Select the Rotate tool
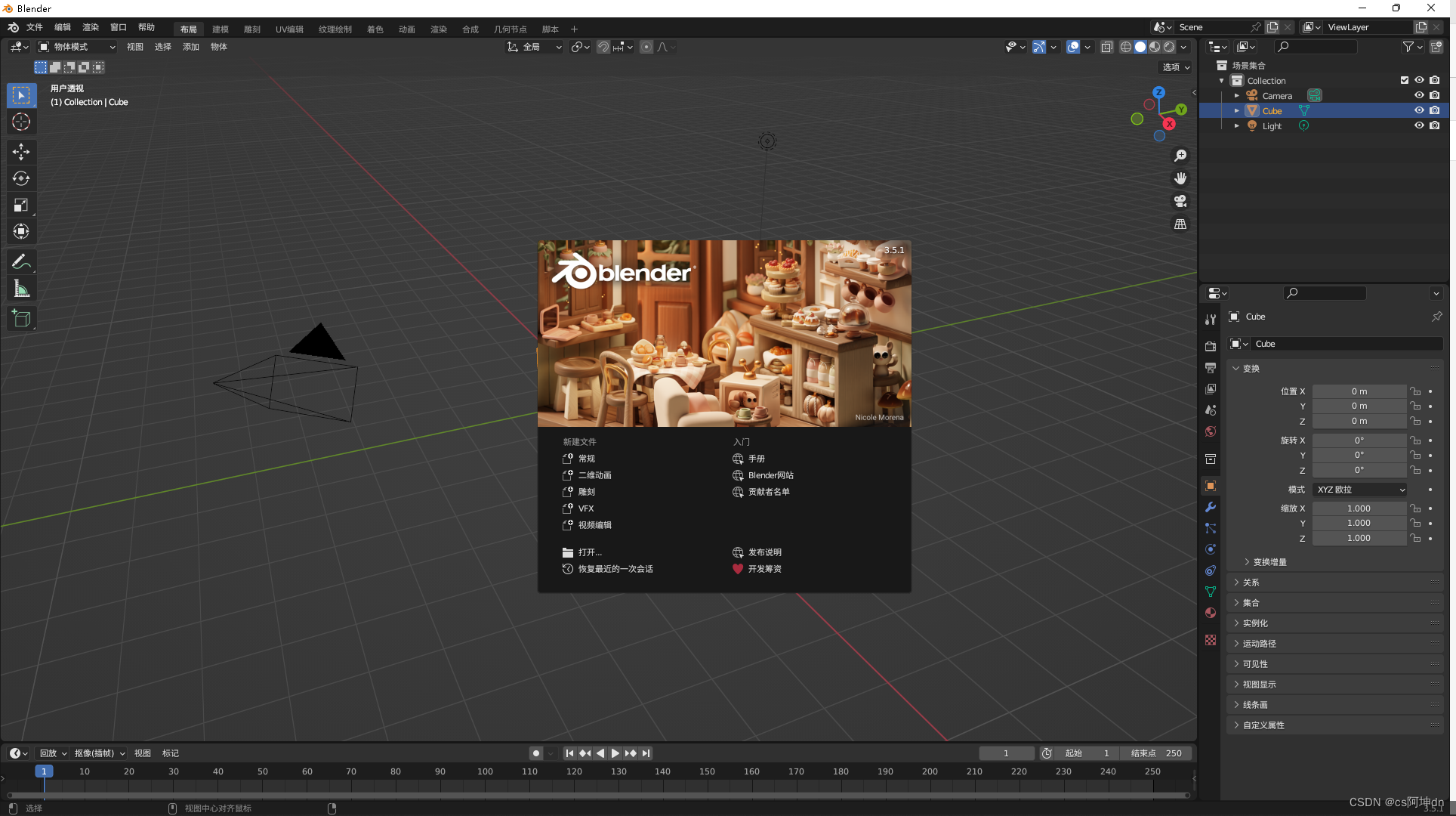Image resolution: width=1456 pixels, height=816 pixels. [x=21, y=178]
